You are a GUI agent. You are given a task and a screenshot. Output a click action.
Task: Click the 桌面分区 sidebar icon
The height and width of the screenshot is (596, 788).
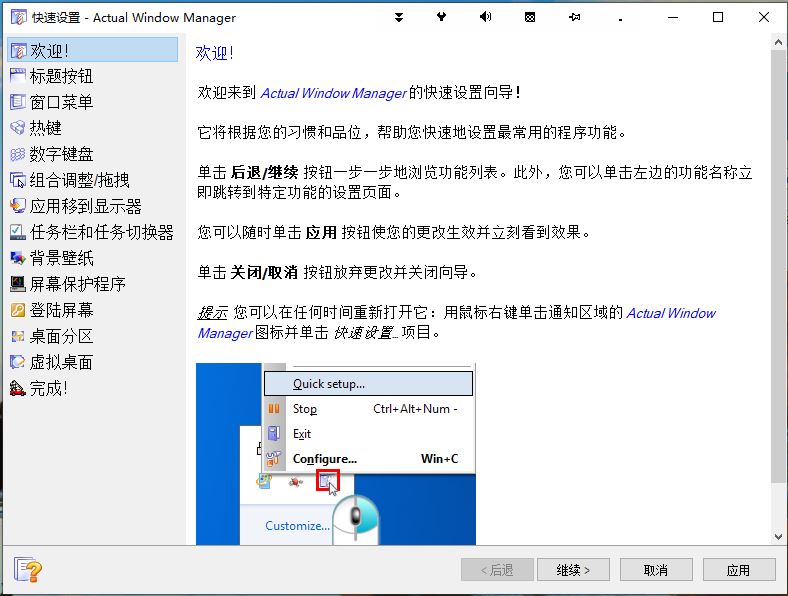pyautogui.click(x=18, y=336)
